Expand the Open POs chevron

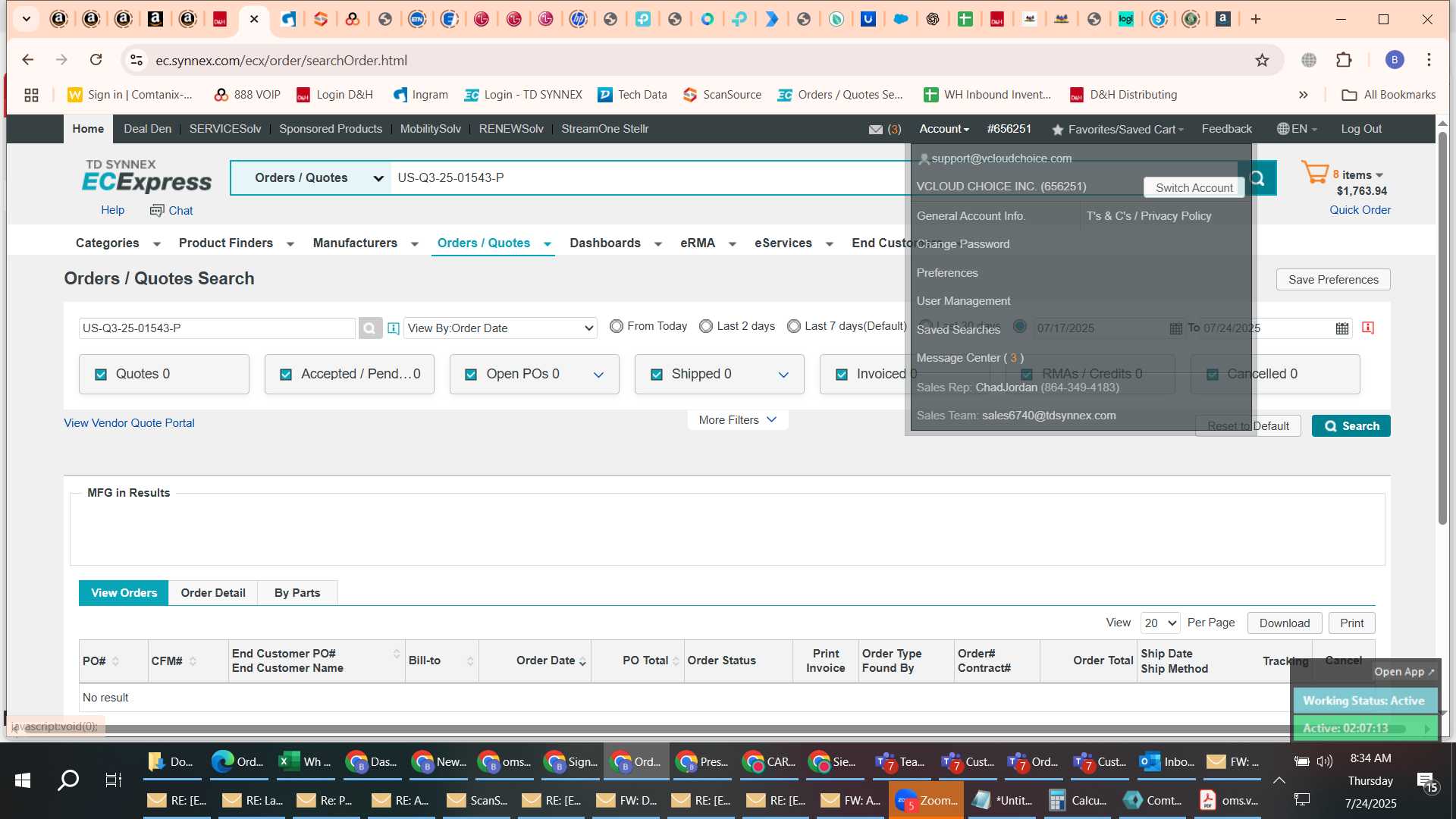(x=598, y=375)
